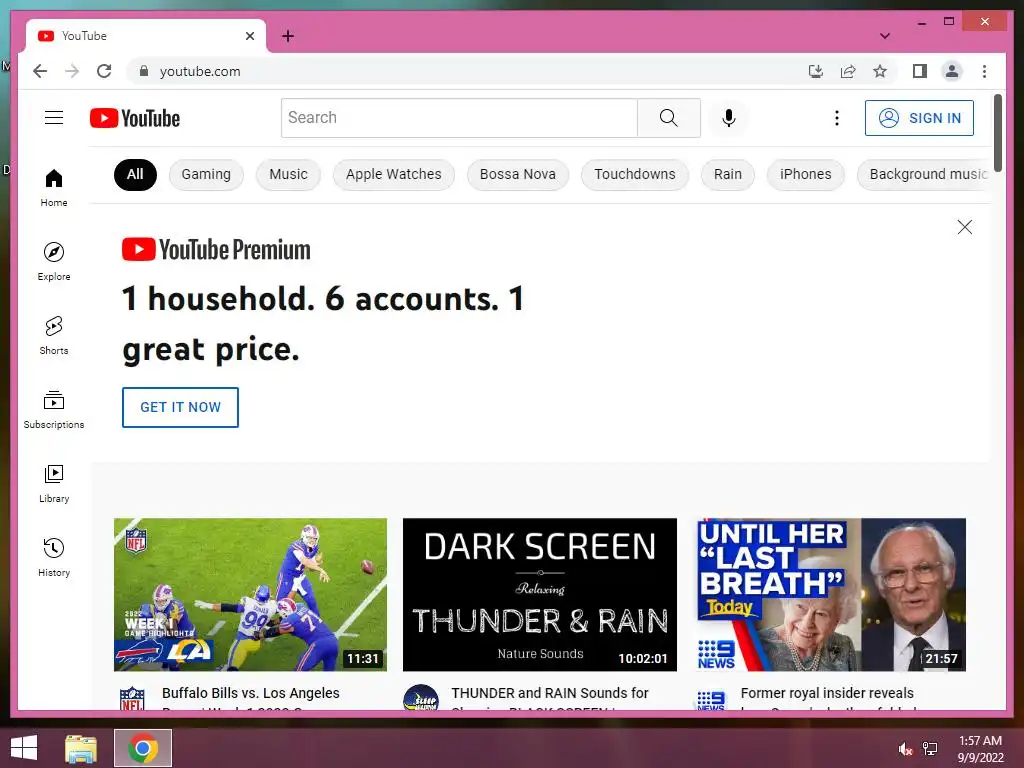The width and height of the screenshot is (1024, 768).
Task: Click share this page icon
Action: point(848,71)
